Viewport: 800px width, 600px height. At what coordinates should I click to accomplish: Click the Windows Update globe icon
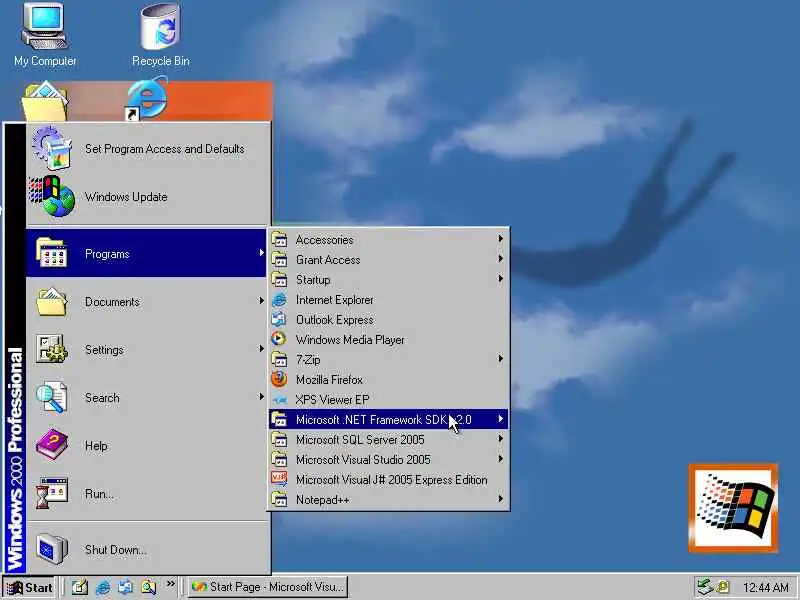(x=52, y=196)
